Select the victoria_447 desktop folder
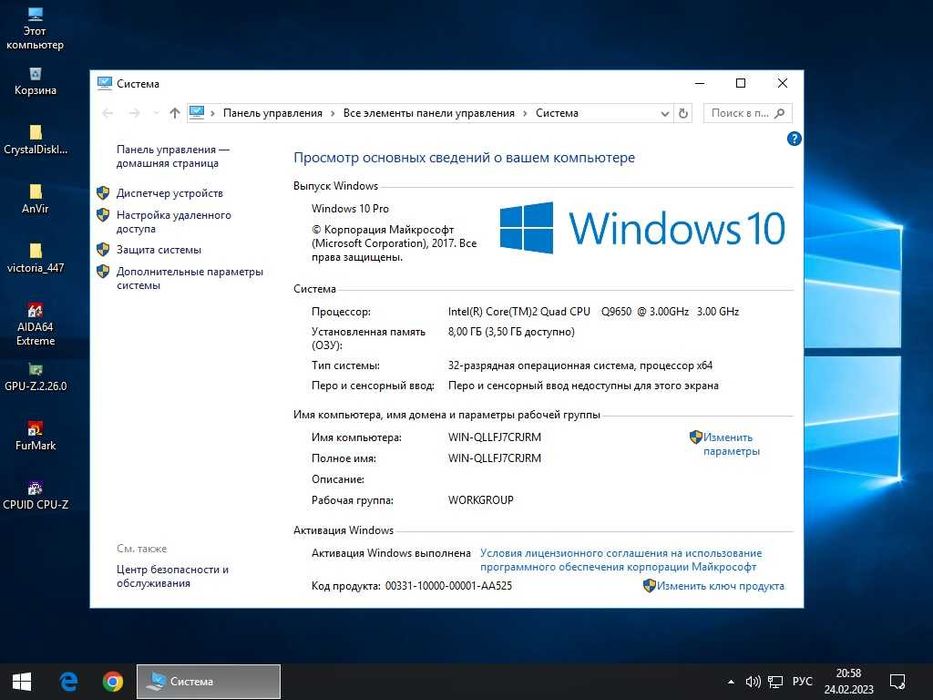The width and height of the screenshot is (933, 700). 35,258
